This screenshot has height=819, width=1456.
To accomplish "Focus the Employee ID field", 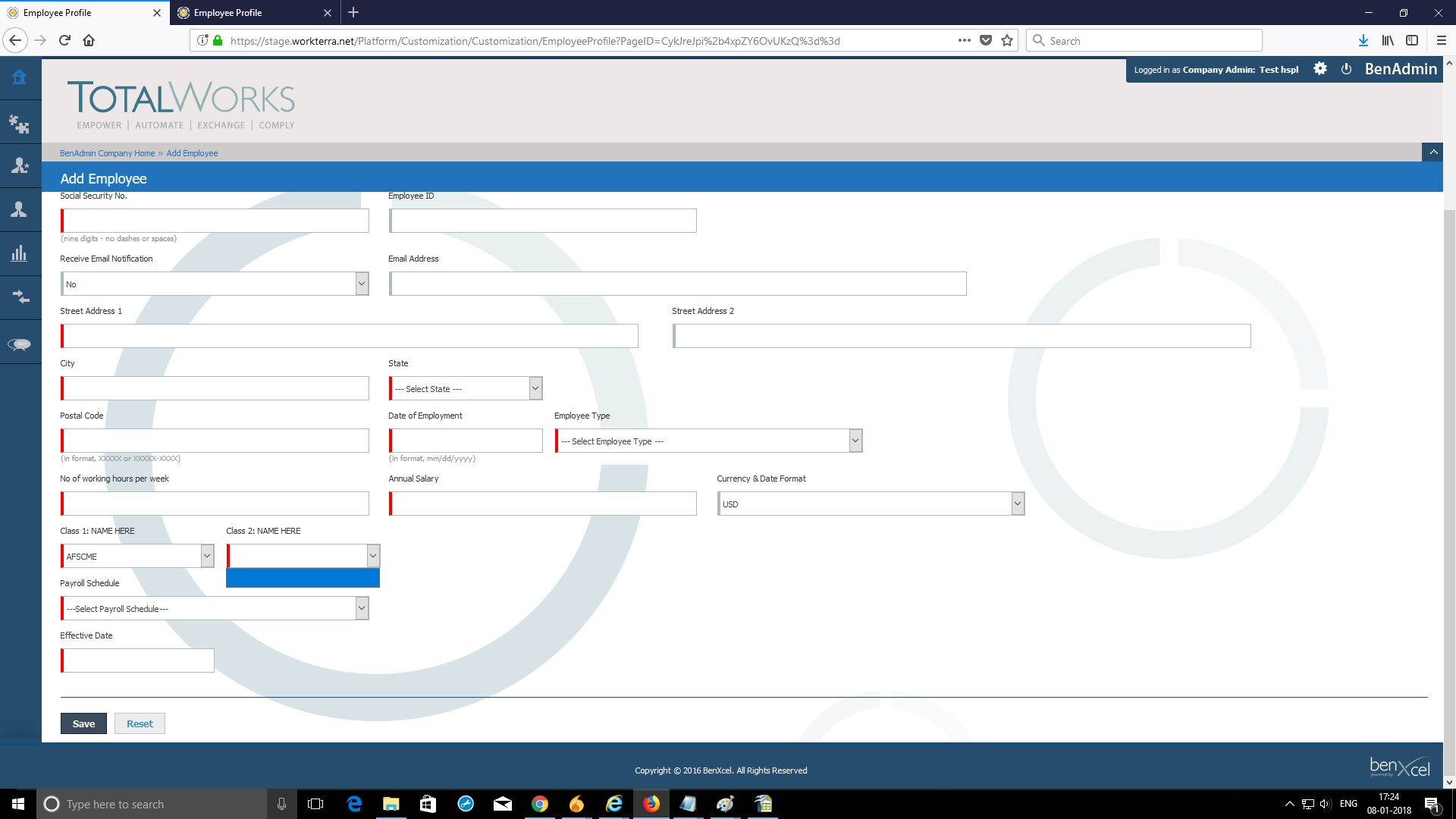I will (x=543, y=221).
